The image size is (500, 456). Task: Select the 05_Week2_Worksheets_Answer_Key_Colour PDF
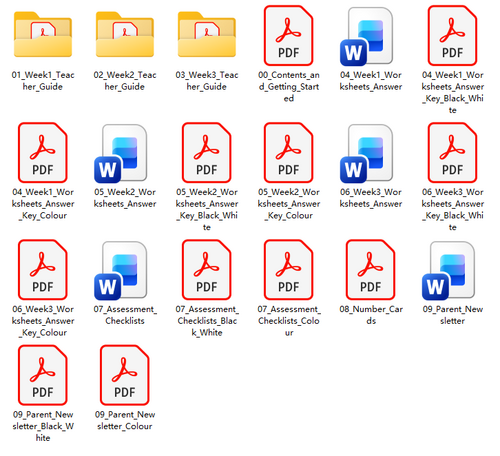[x=289, y=152]
